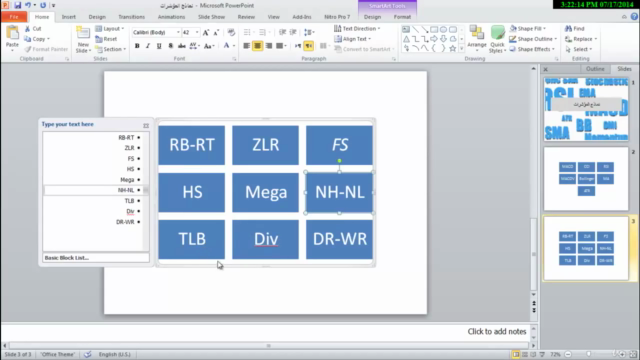640x360 pixels.
Task: Toggle Bold formatting
Action: click(137, 46)
